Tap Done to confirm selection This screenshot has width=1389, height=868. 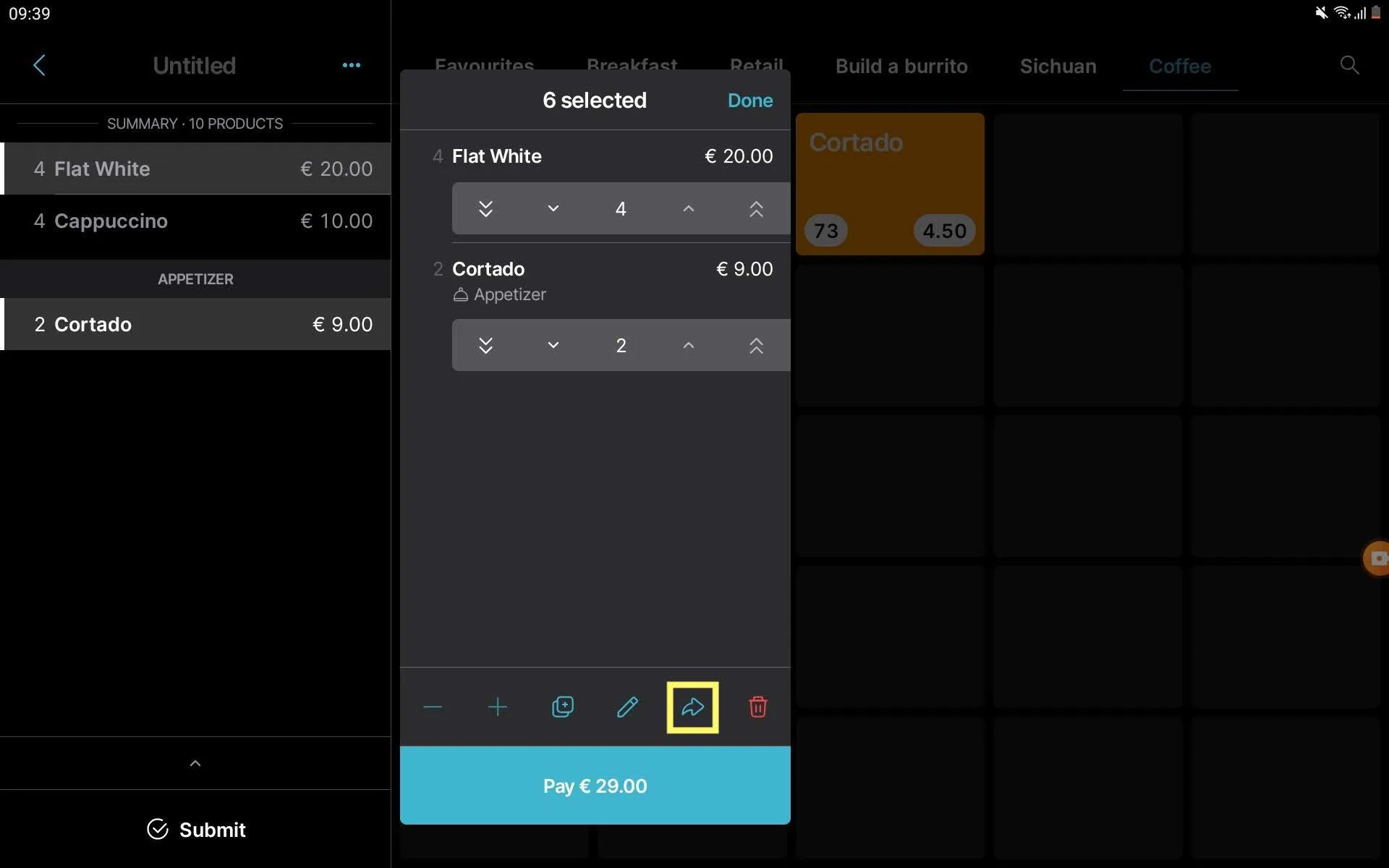(751, 99)
